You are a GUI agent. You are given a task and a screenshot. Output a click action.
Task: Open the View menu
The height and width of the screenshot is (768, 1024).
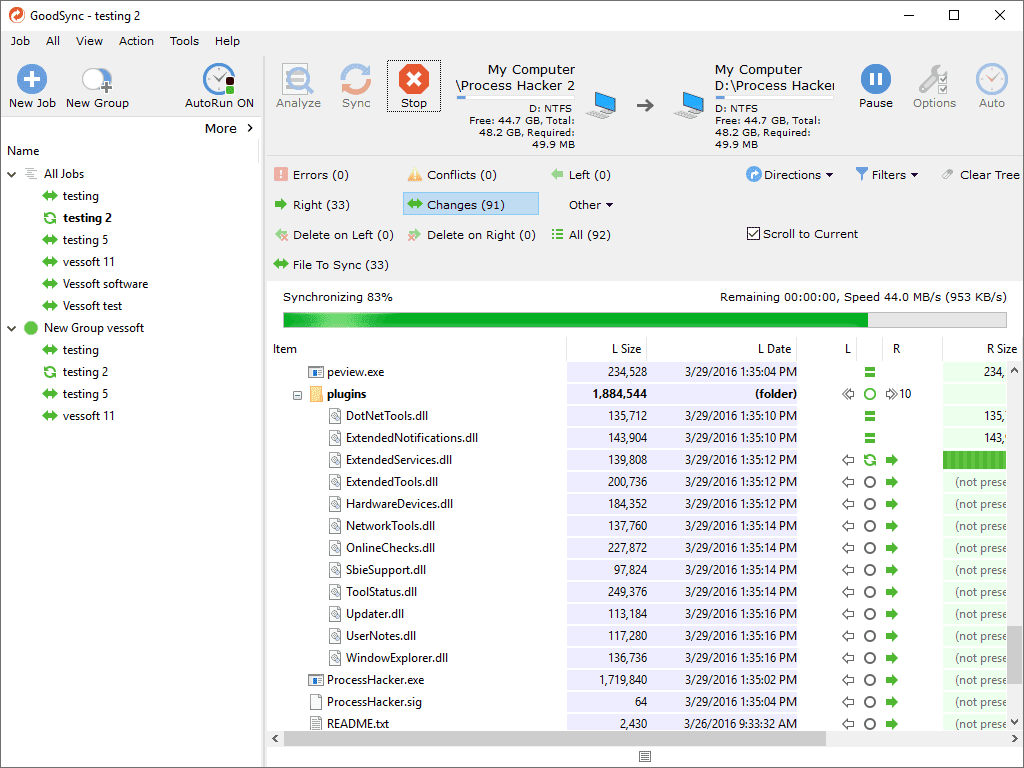pyautogui.click(x=89, y=41)
